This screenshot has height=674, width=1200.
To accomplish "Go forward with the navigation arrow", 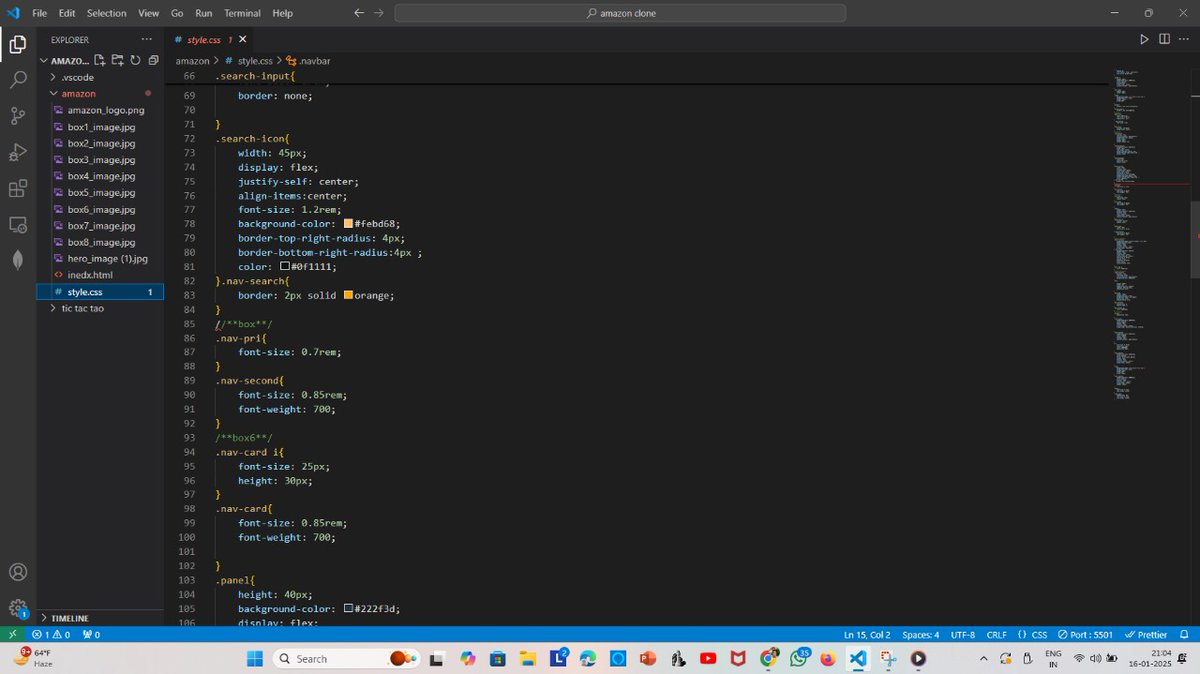I will 379,13.
